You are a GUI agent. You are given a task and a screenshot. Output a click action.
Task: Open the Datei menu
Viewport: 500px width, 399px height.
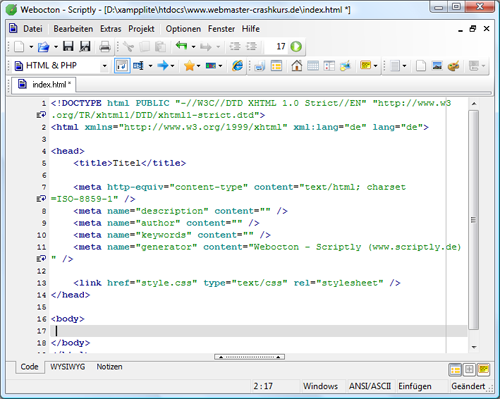33,29
